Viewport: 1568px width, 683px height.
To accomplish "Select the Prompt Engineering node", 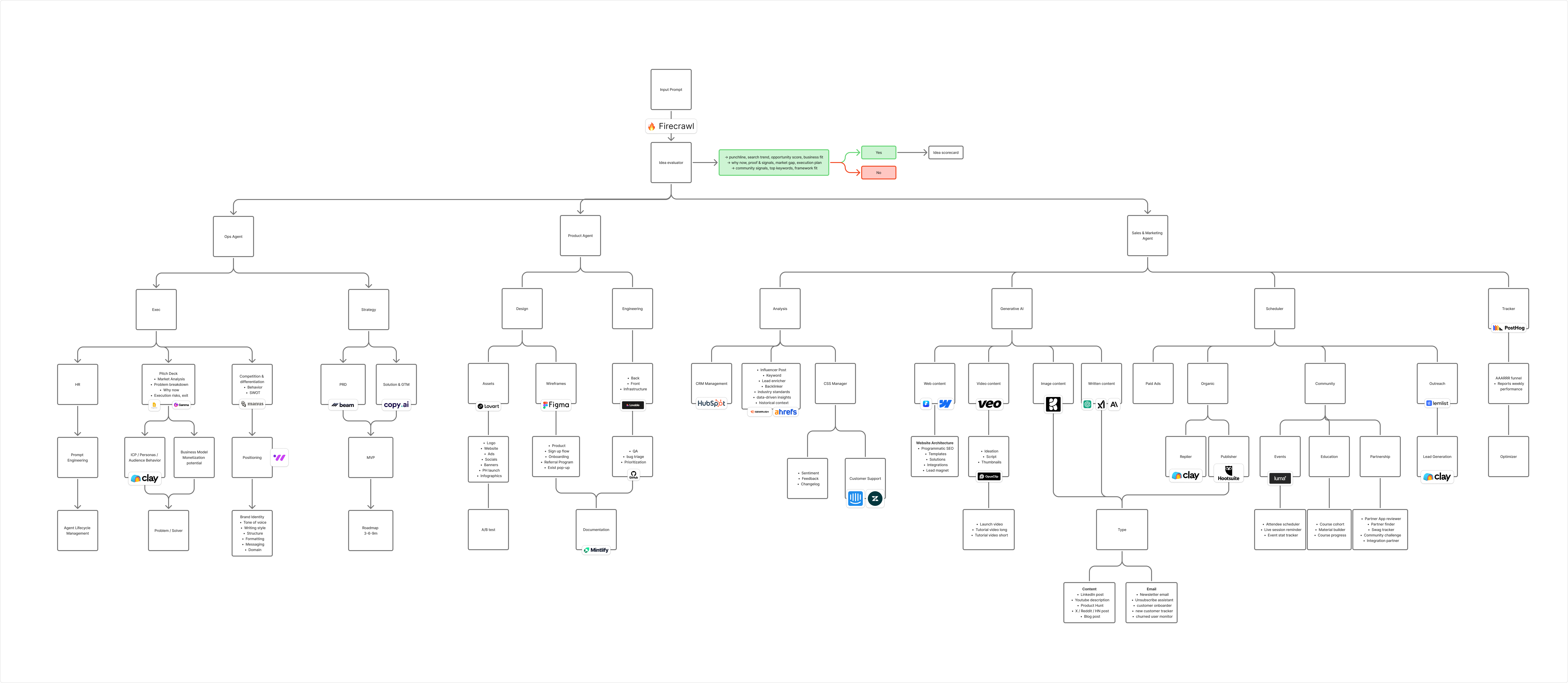I will [x=77, y=457].
